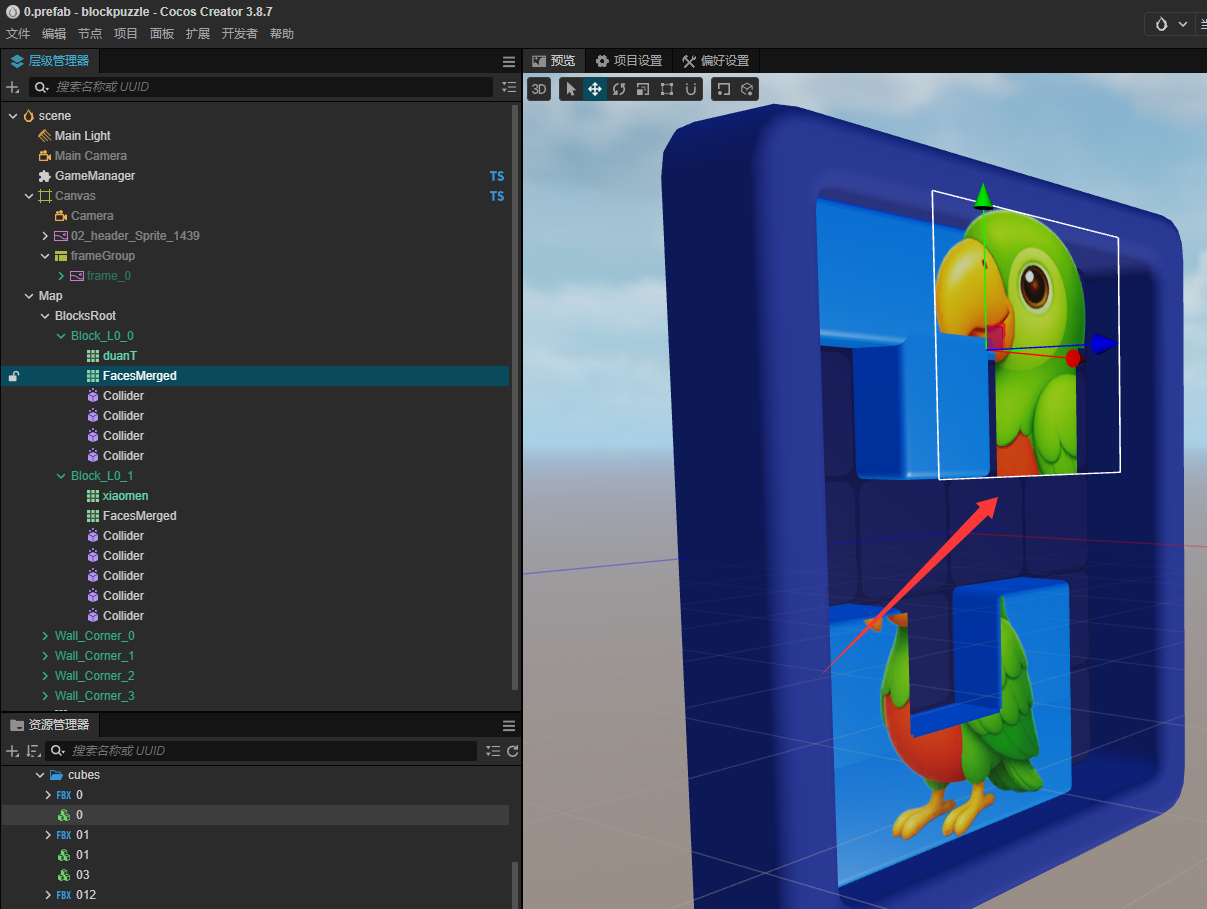Collapse all folders in assets panel

click(x=492, y=751)
